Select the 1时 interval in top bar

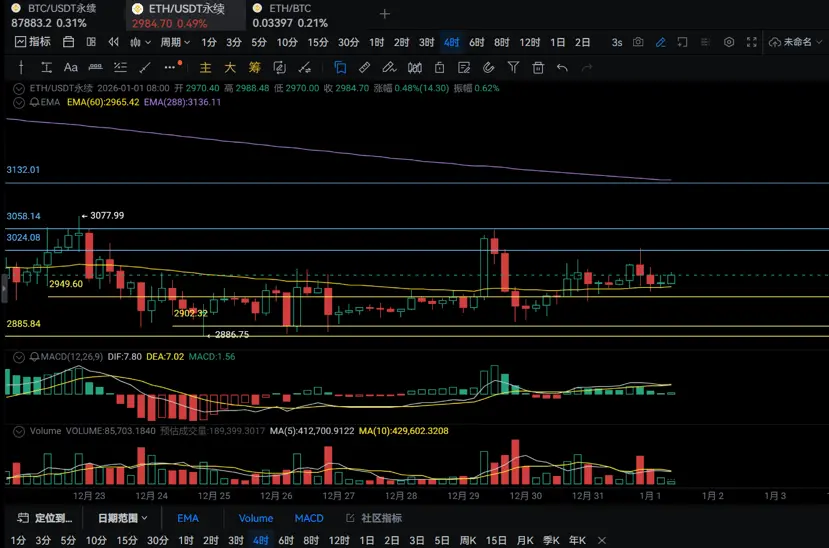pyautogui.click(x=376, y=42)
